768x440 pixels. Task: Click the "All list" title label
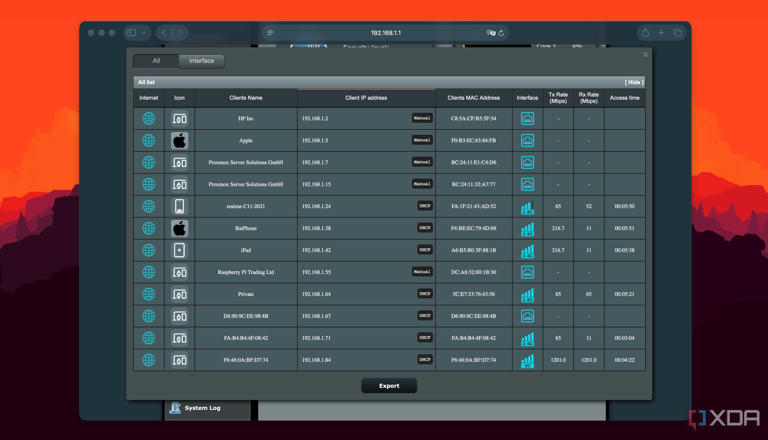pyautogui.click(x=146, y=82)
